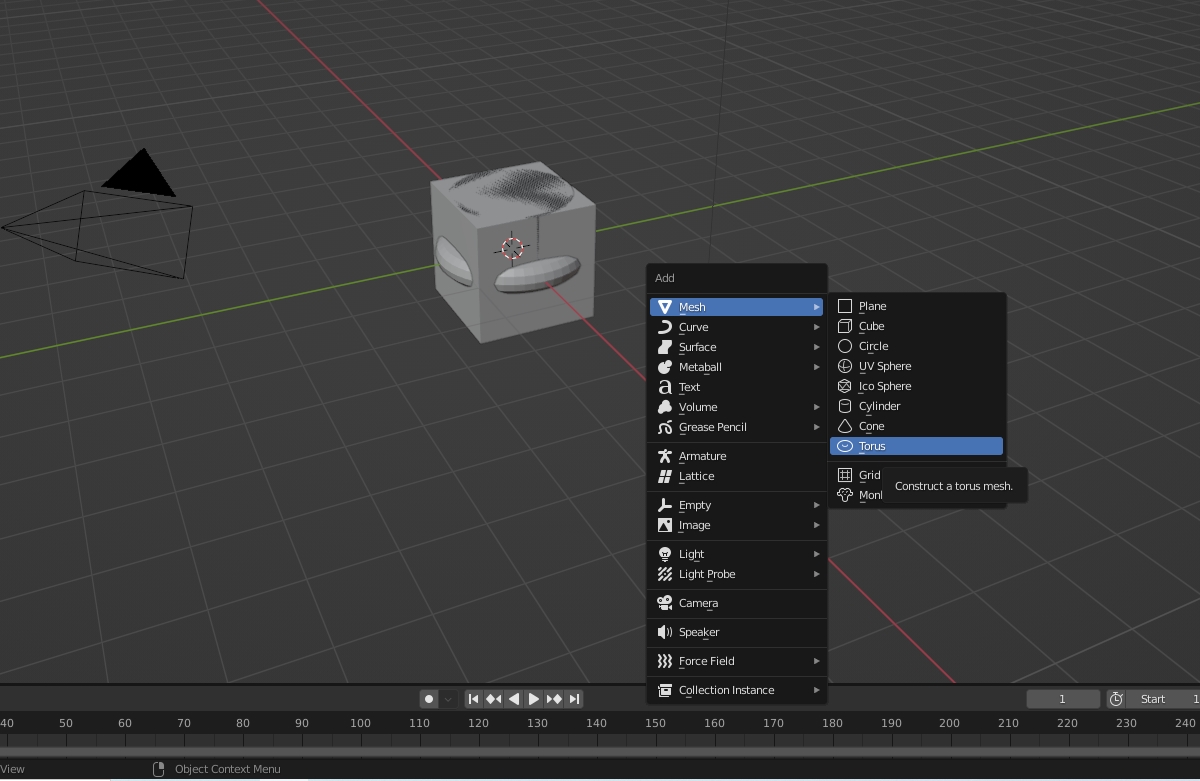1200x781 pixels.
Task: Add a Cone mesh
Action: point(916,426)
